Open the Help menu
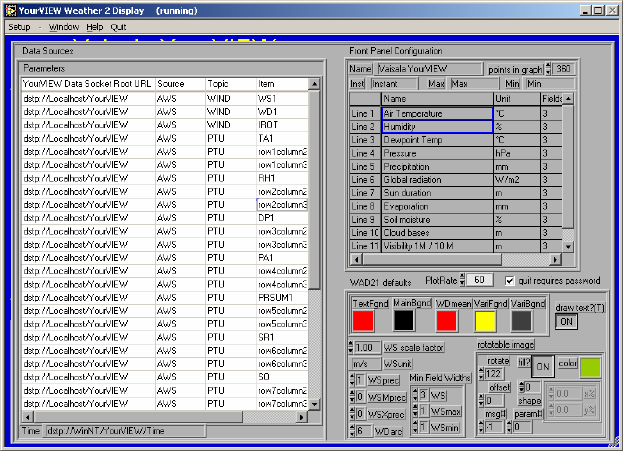 (x=95, y=27)
